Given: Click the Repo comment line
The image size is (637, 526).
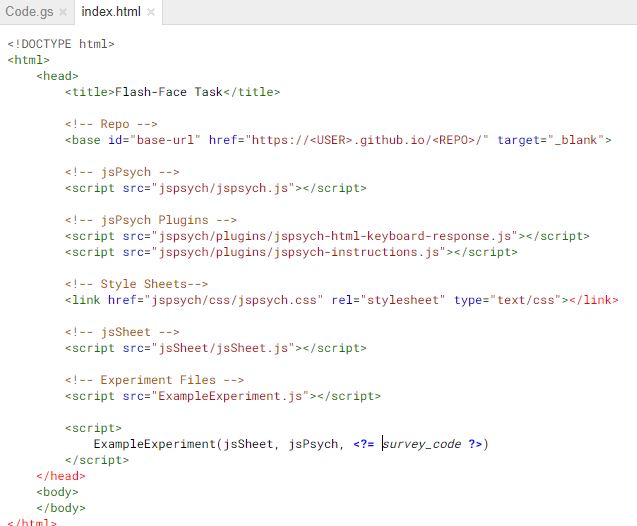Looking at the screenshot, I should click(x=111, y=124).
